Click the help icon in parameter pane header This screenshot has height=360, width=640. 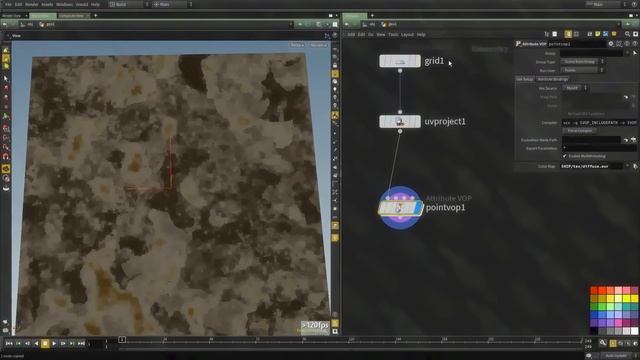point(635,44)
